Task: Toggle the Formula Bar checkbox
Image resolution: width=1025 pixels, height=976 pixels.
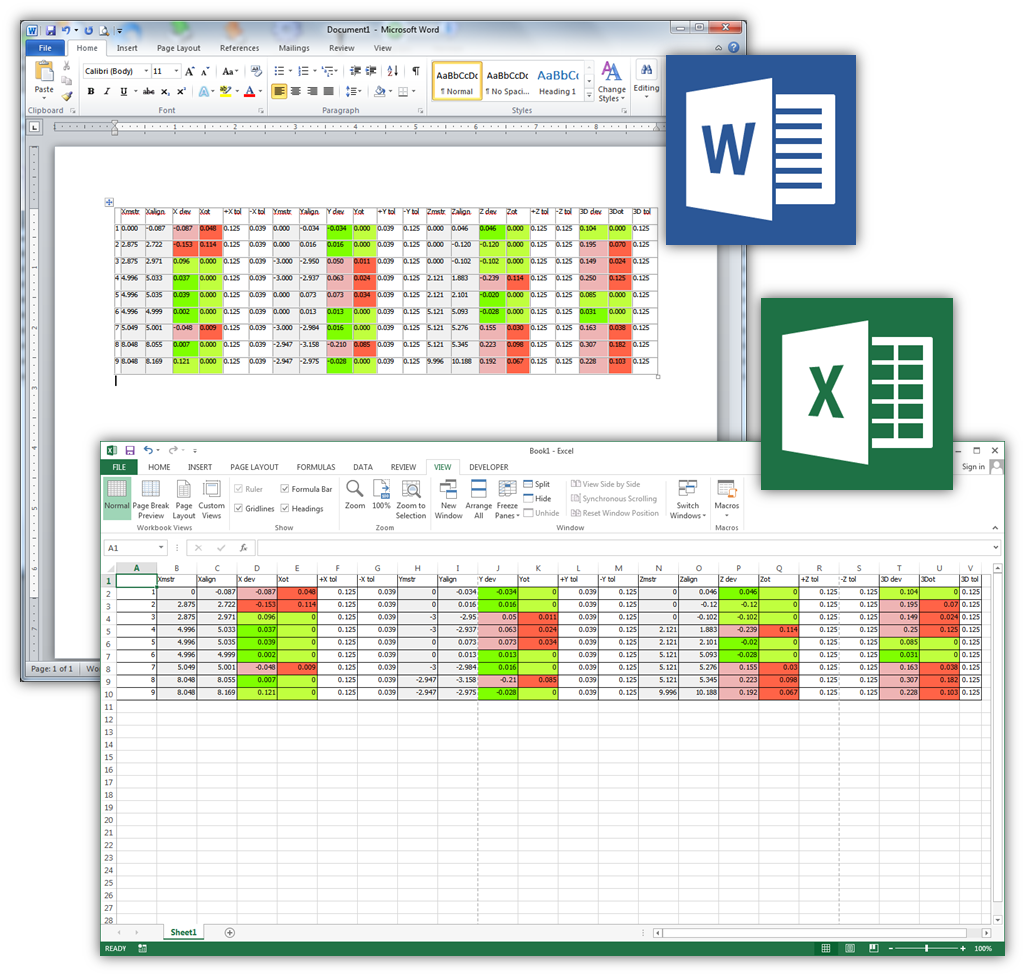Action: (x=285, y=489)
